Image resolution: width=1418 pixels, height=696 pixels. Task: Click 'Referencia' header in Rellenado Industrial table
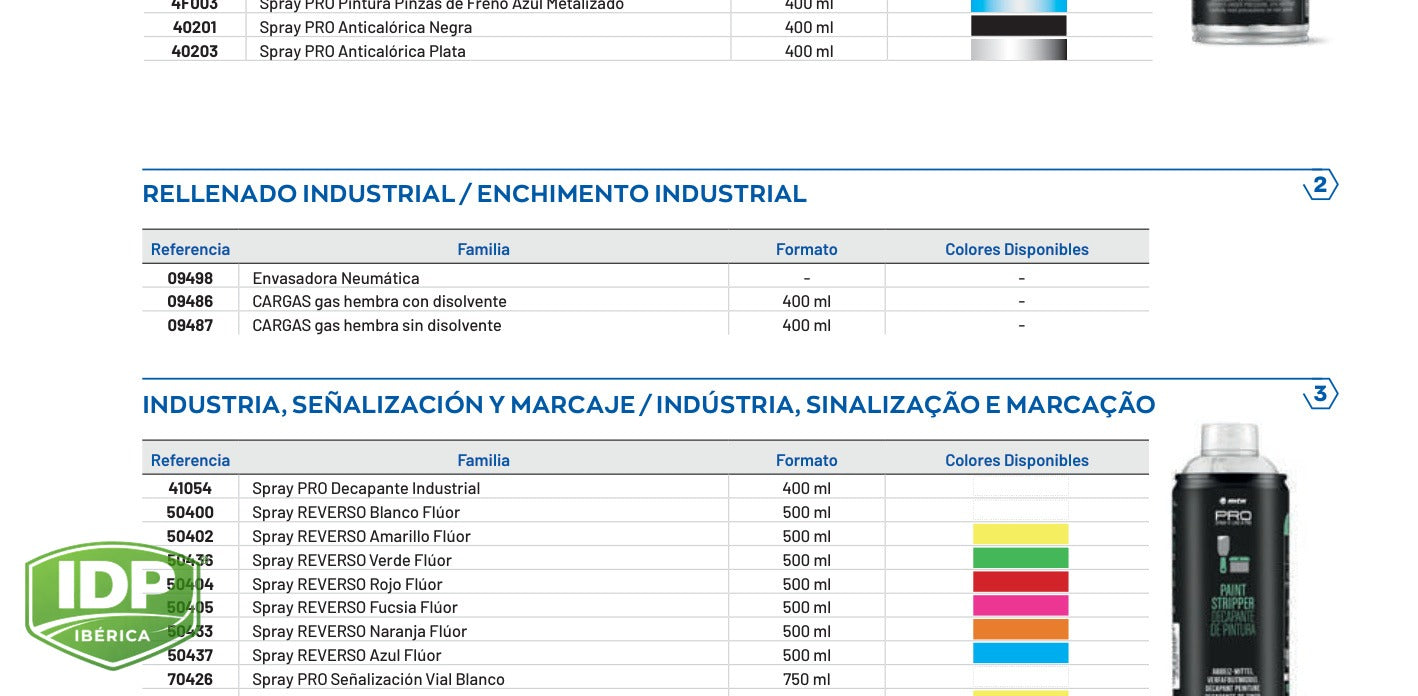pos(190,249)
